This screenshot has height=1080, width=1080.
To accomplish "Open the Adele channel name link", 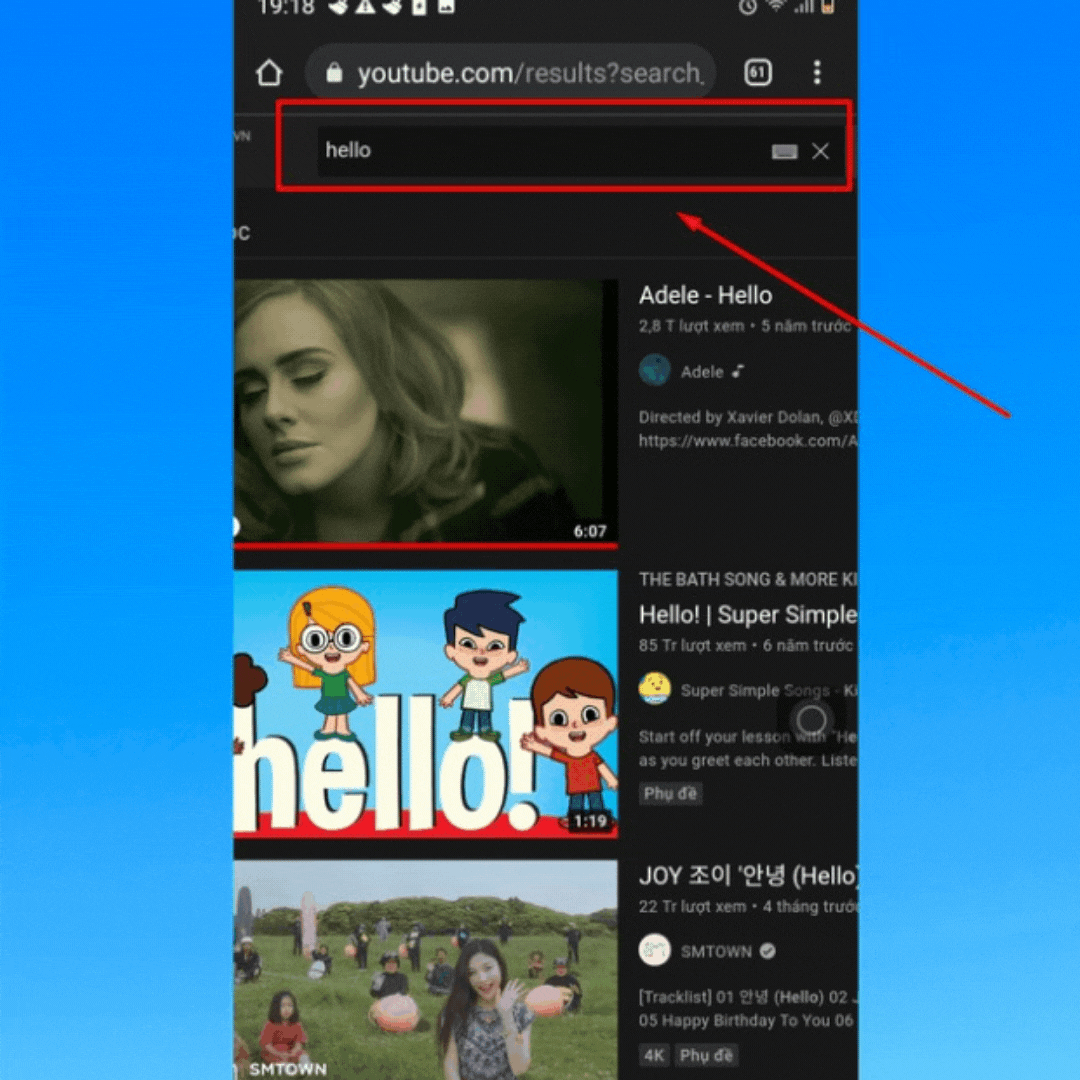I will pos(702,372).
